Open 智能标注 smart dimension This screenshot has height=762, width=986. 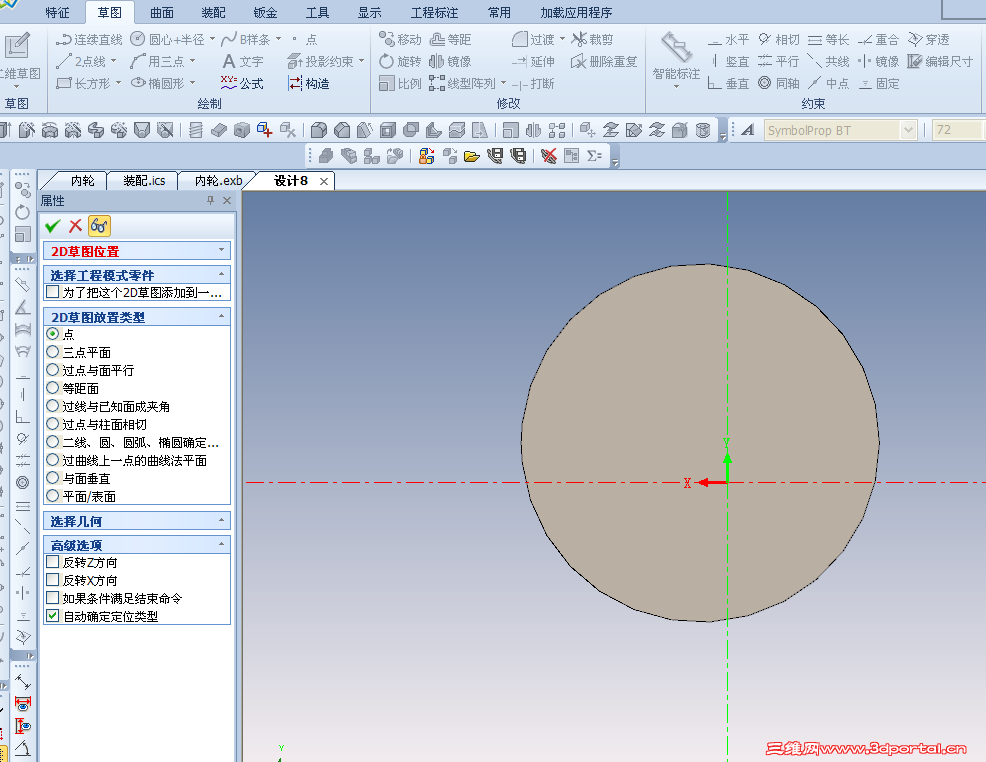click(x=676, y=58)
